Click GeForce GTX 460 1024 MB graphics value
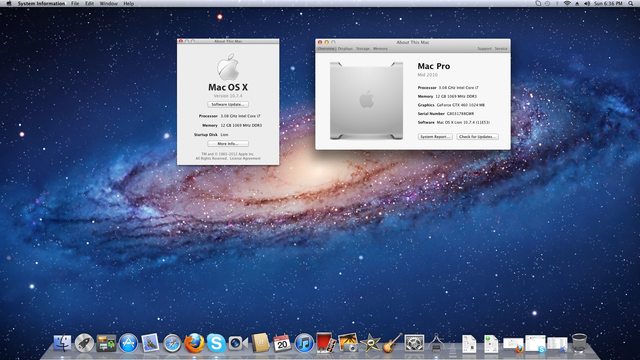Screen dimensions: 640x360 [x=461, y=105]
